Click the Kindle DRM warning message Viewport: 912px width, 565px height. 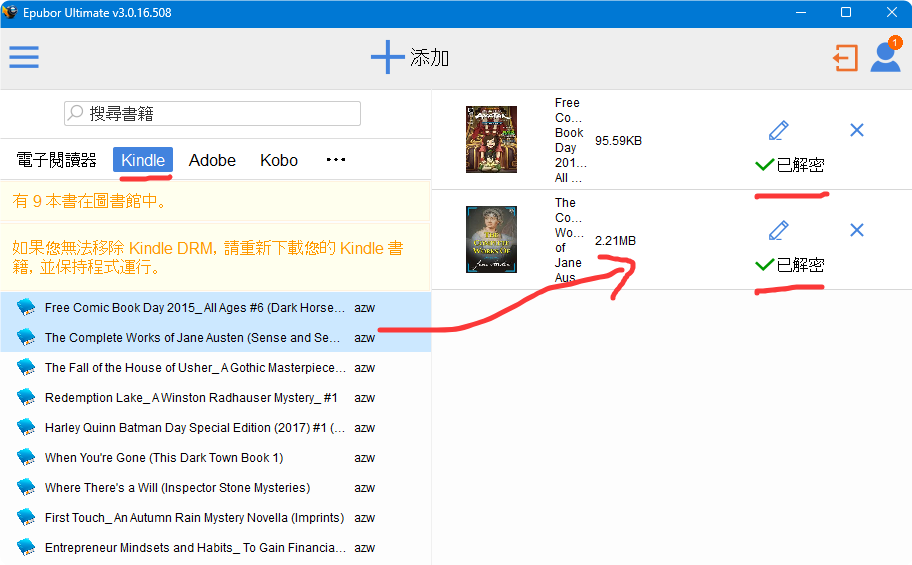coord(215,257)
